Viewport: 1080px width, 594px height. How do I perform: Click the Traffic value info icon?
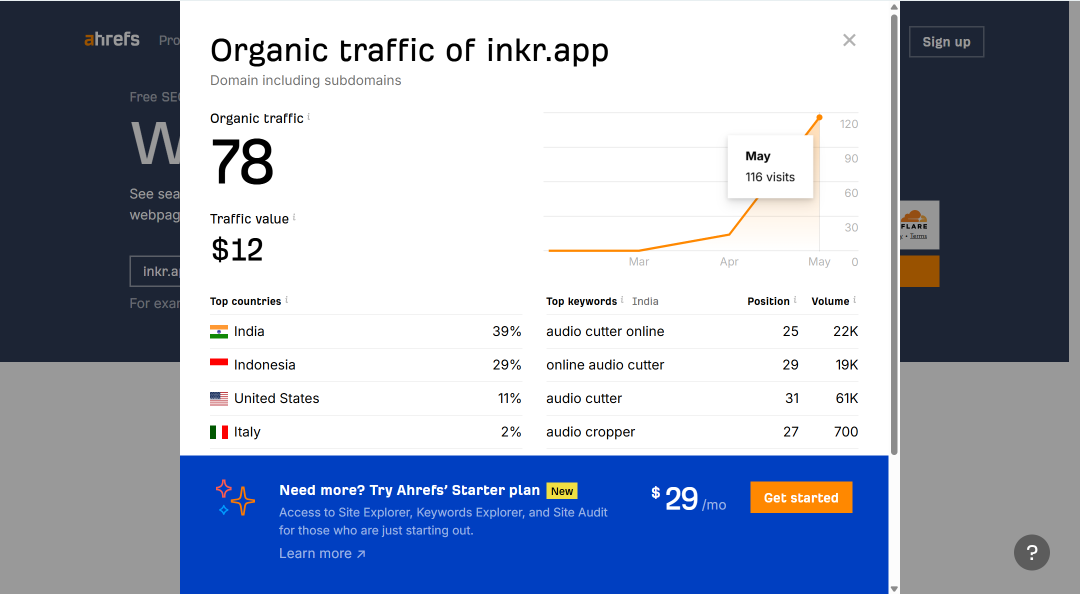[x=294, y=217]
